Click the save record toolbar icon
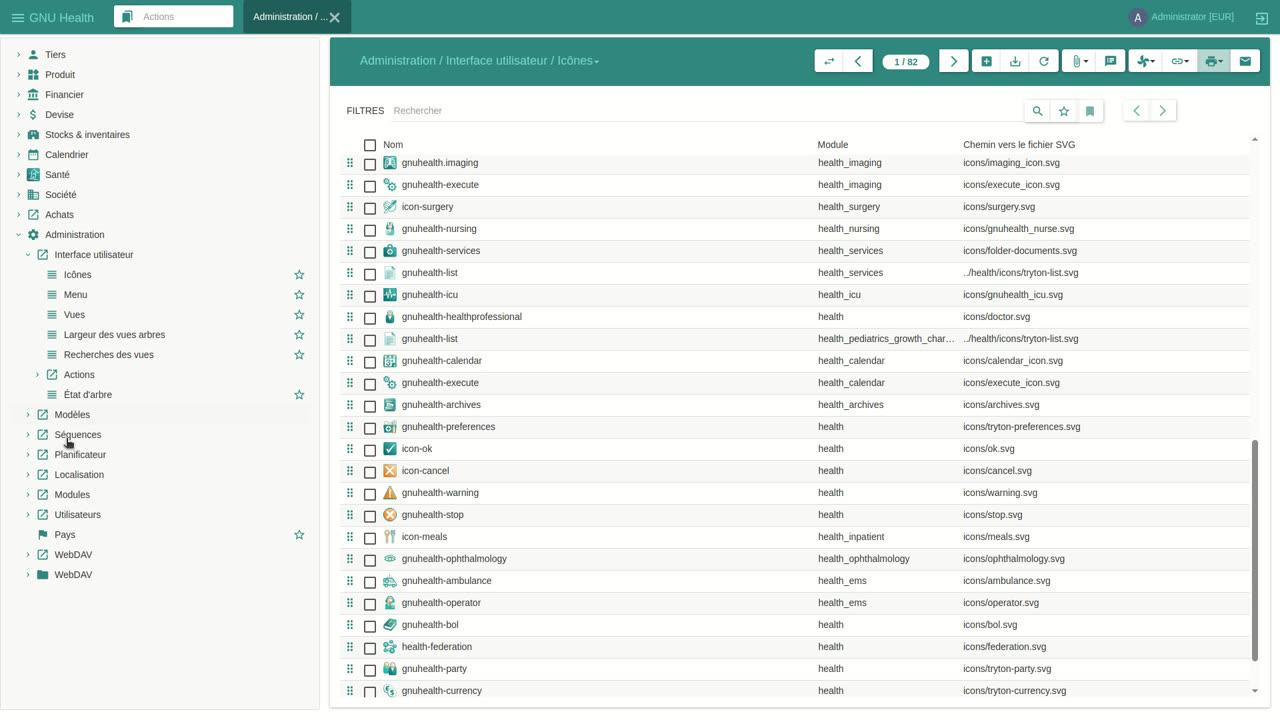 (1015, 61)
